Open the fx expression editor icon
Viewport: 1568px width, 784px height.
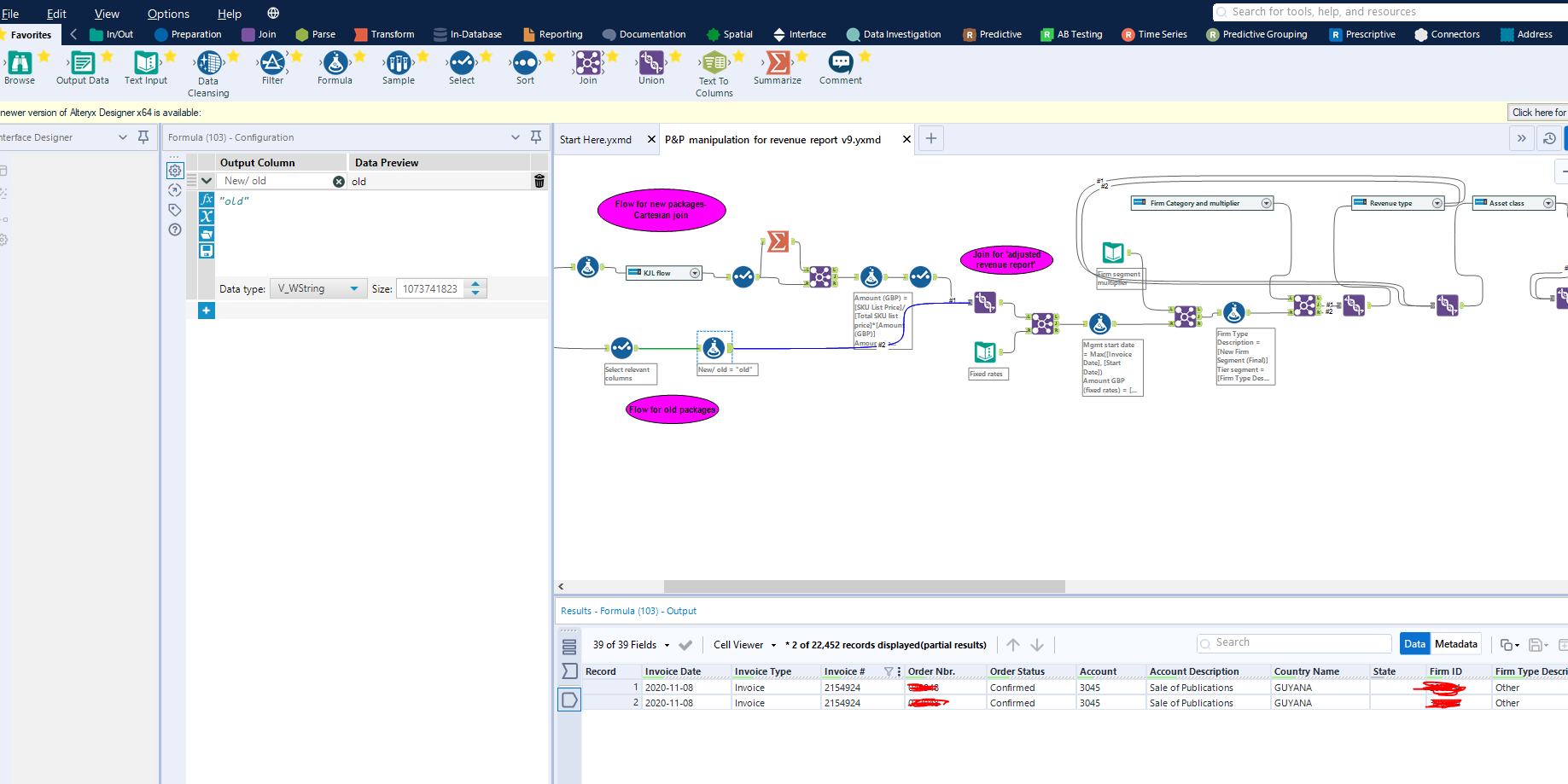(206, 199)
